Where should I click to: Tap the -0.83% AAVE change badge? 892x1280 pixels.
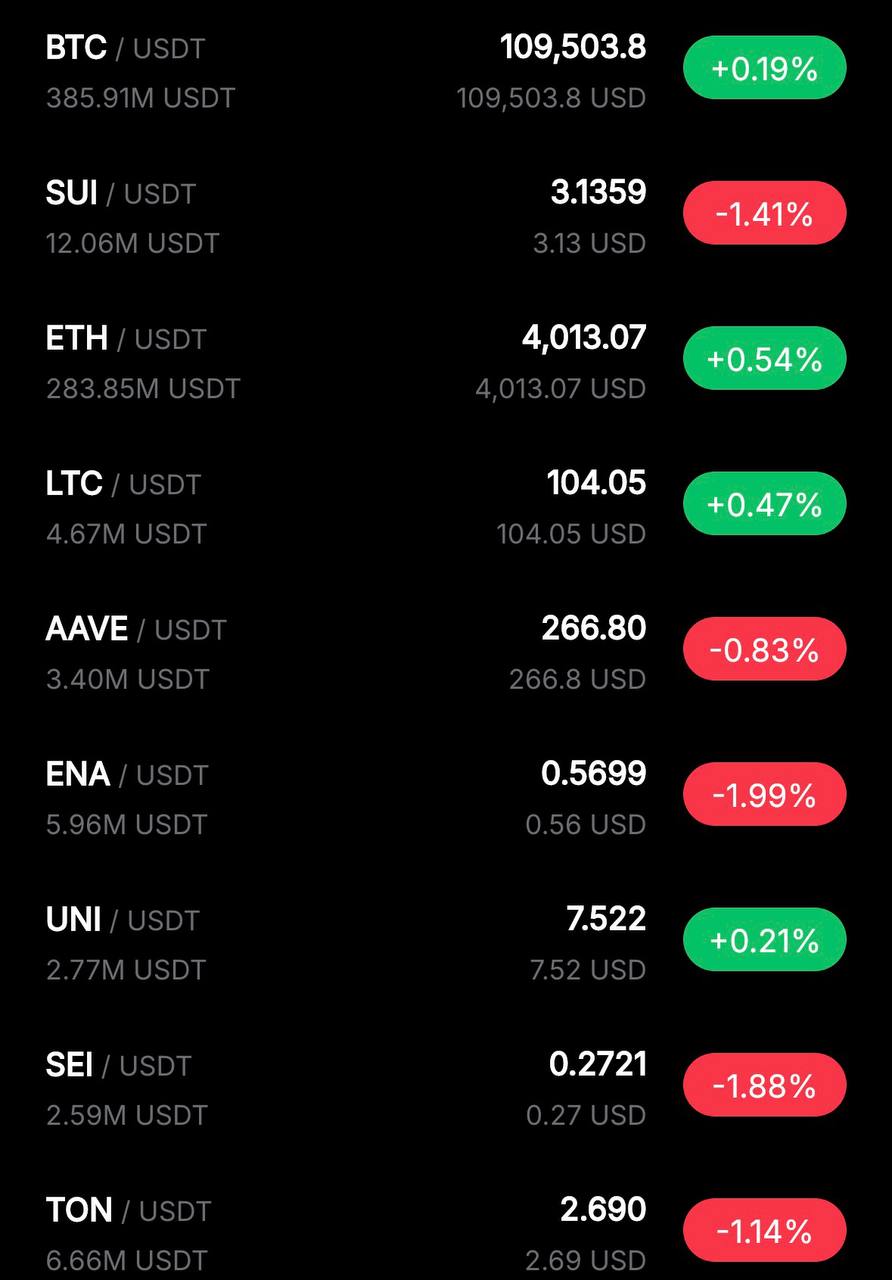tap(765, 649)
